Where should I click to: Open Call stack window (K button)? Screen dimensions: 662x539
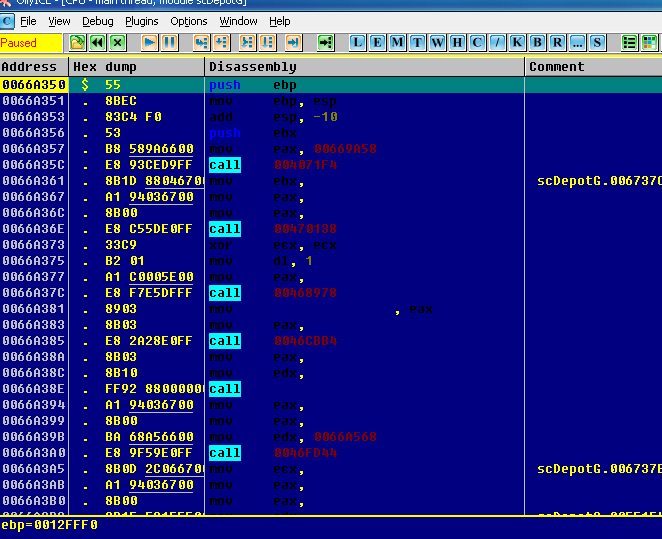click(x=517, y=43)
